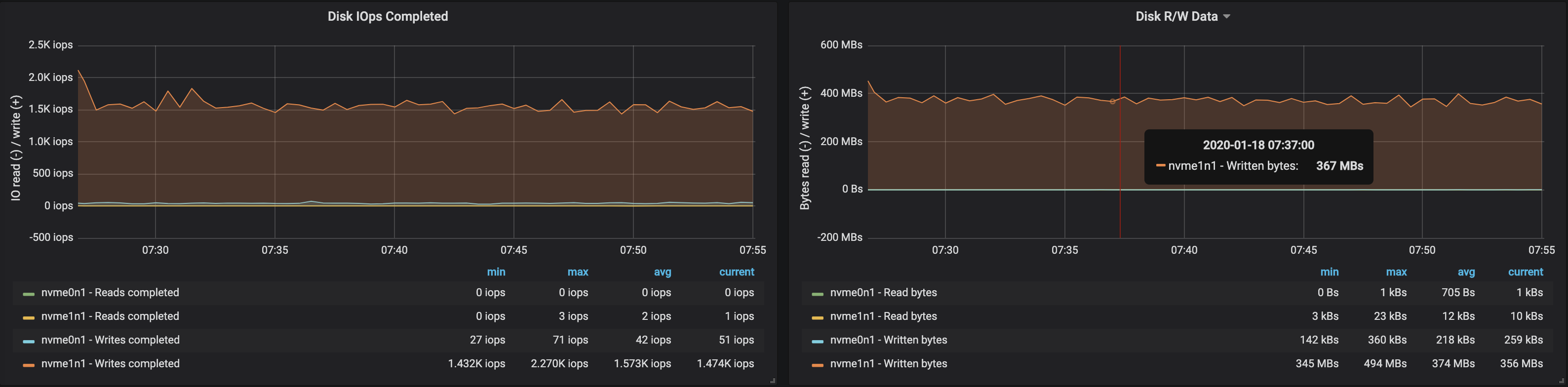Click the '23 kBs' max value

click(1390, 316)
